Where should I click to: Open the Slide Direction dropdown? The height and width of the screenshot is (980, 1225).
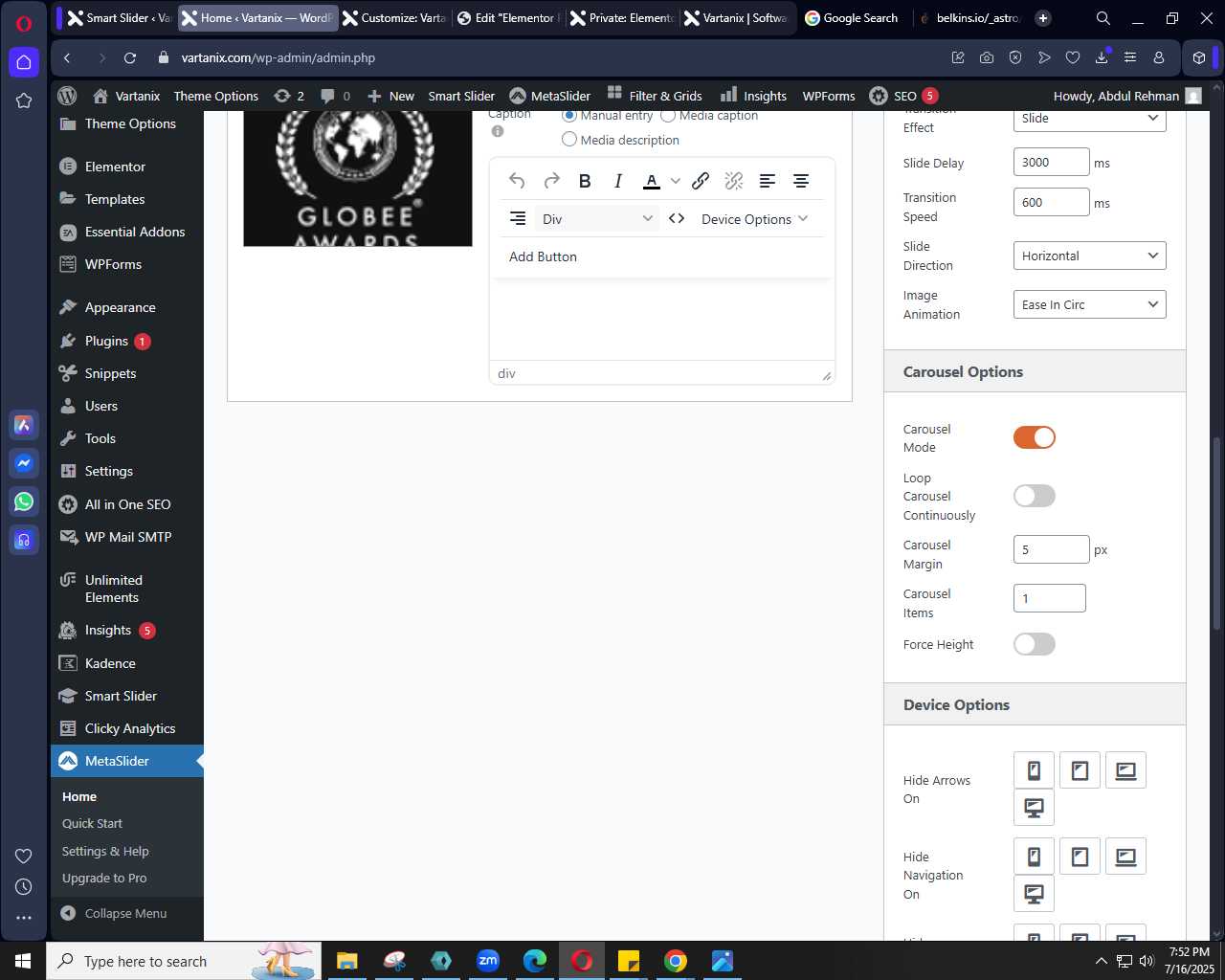pos(1090,256)
